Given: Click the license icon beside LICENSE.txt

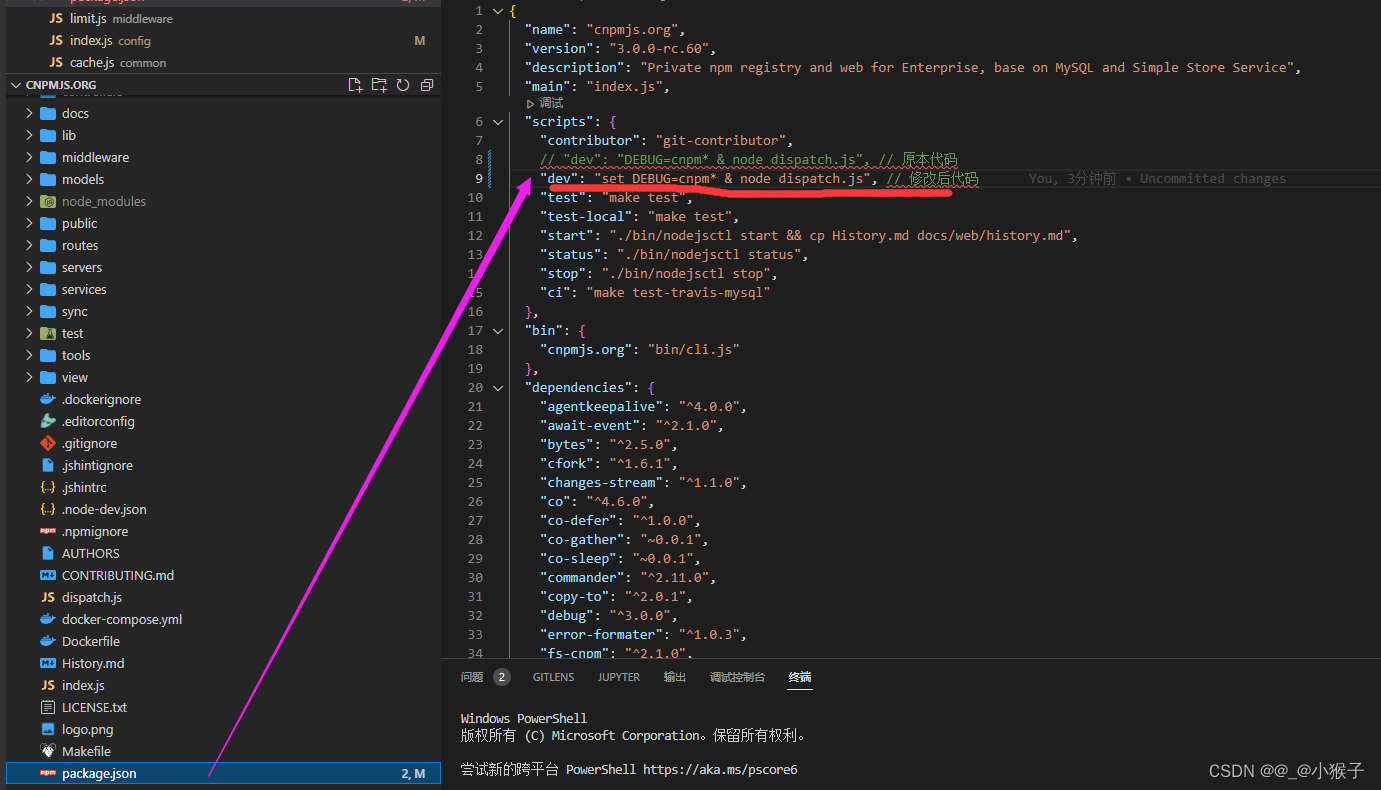Looking at the screenshot, I should (48, 707).
